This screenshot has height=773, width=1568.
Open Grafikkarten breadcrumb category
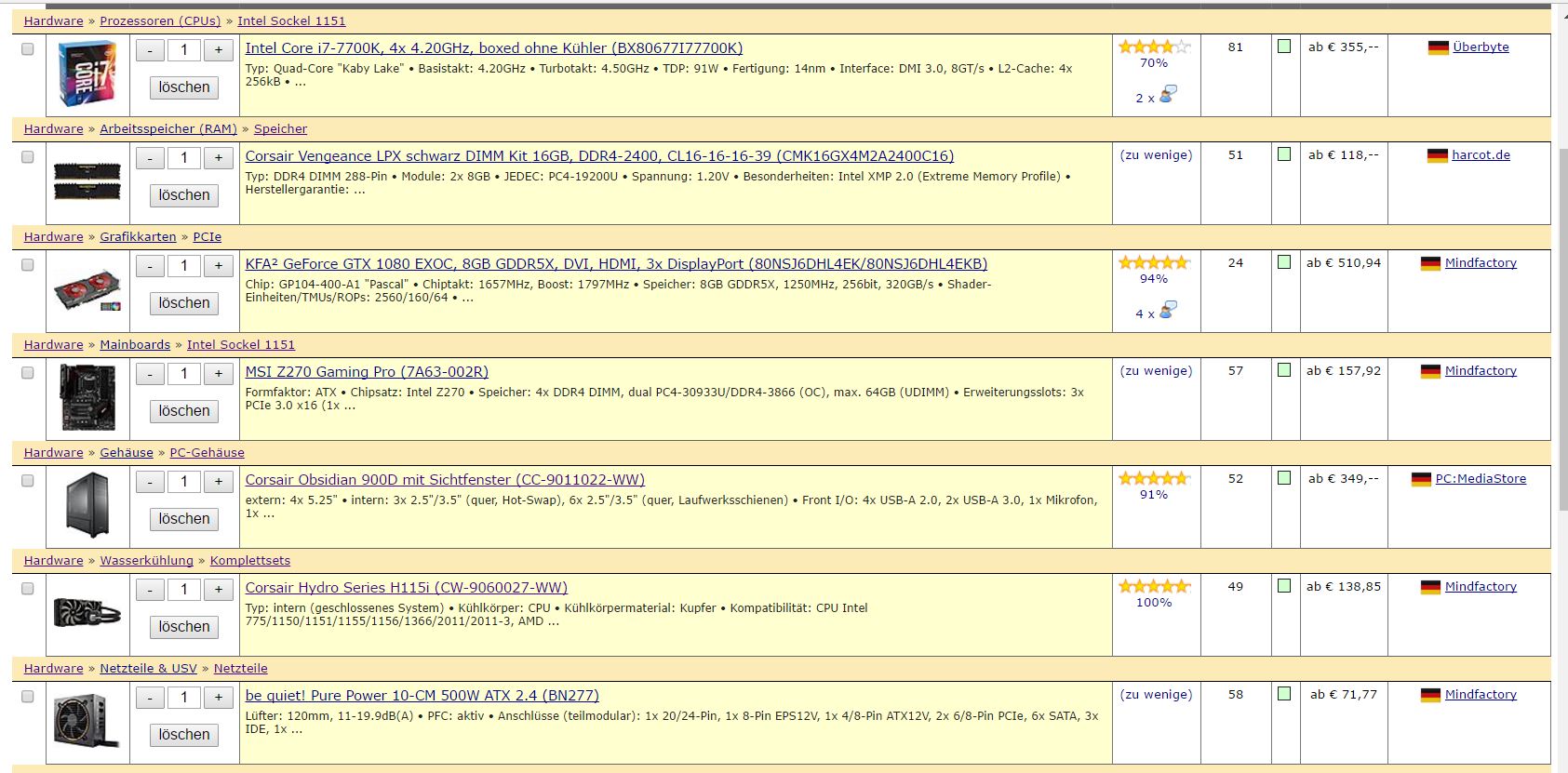click(138, 236)
